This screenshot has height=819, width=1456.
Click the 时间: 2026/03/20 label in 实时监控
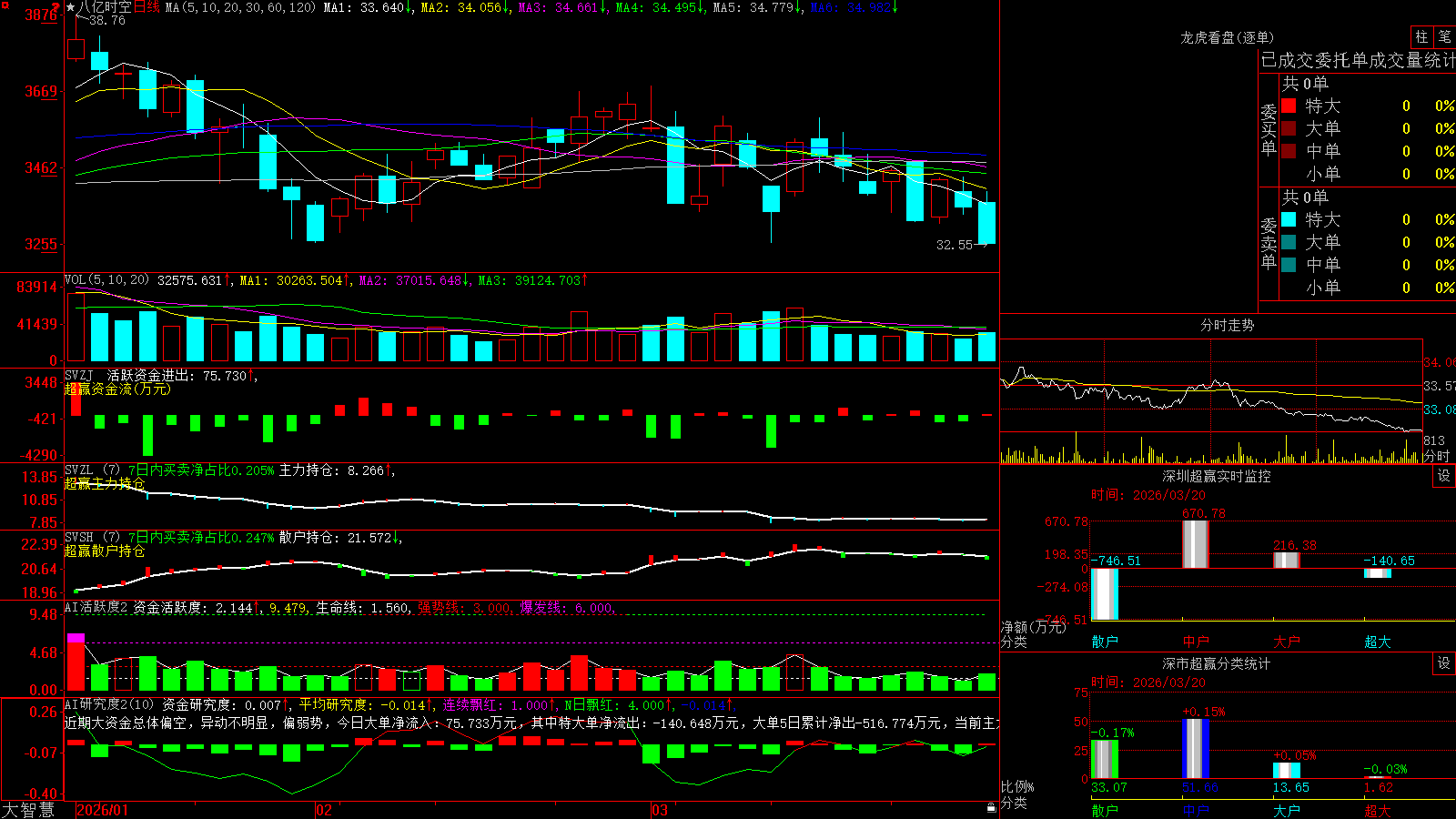[1148, 495]
